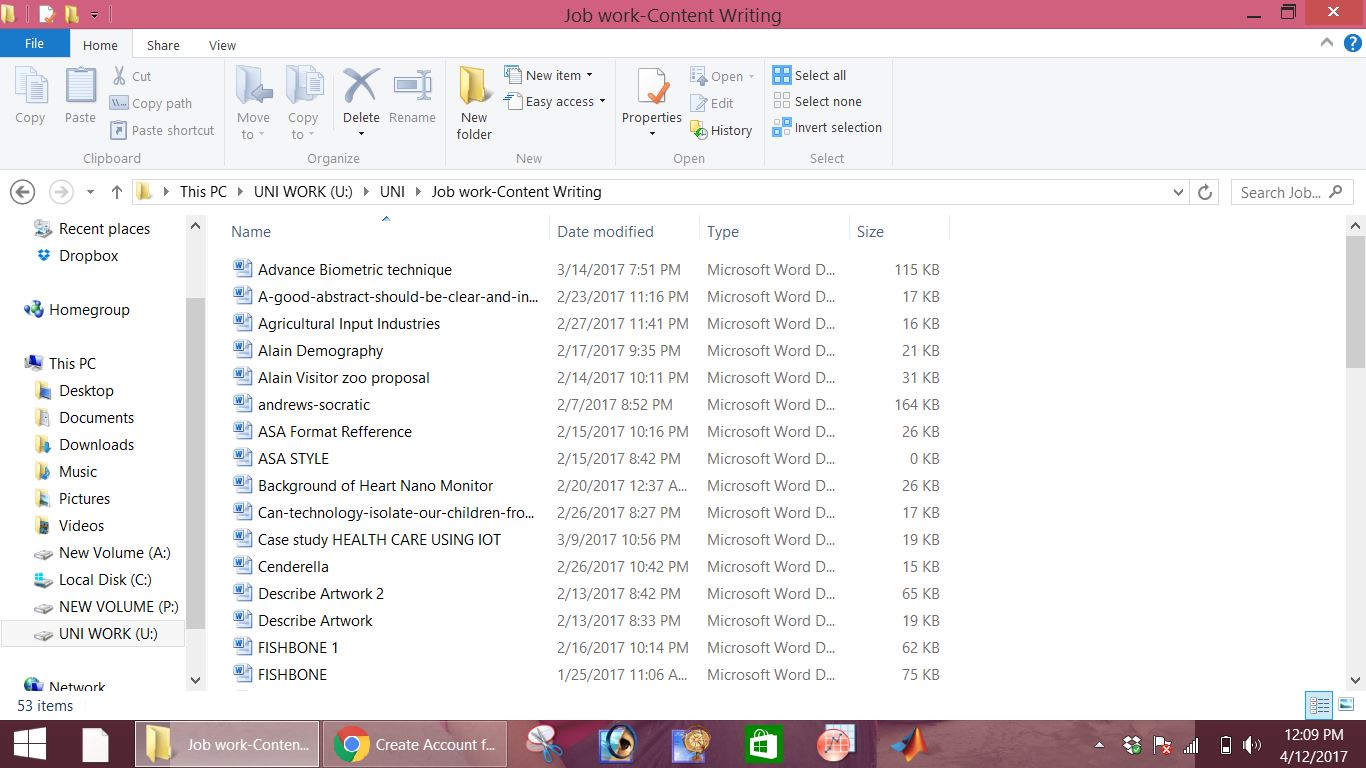This screenshot has height=768, width=1366.
Task: Click the Up one level arrow
Action: (x=117, y=192)
